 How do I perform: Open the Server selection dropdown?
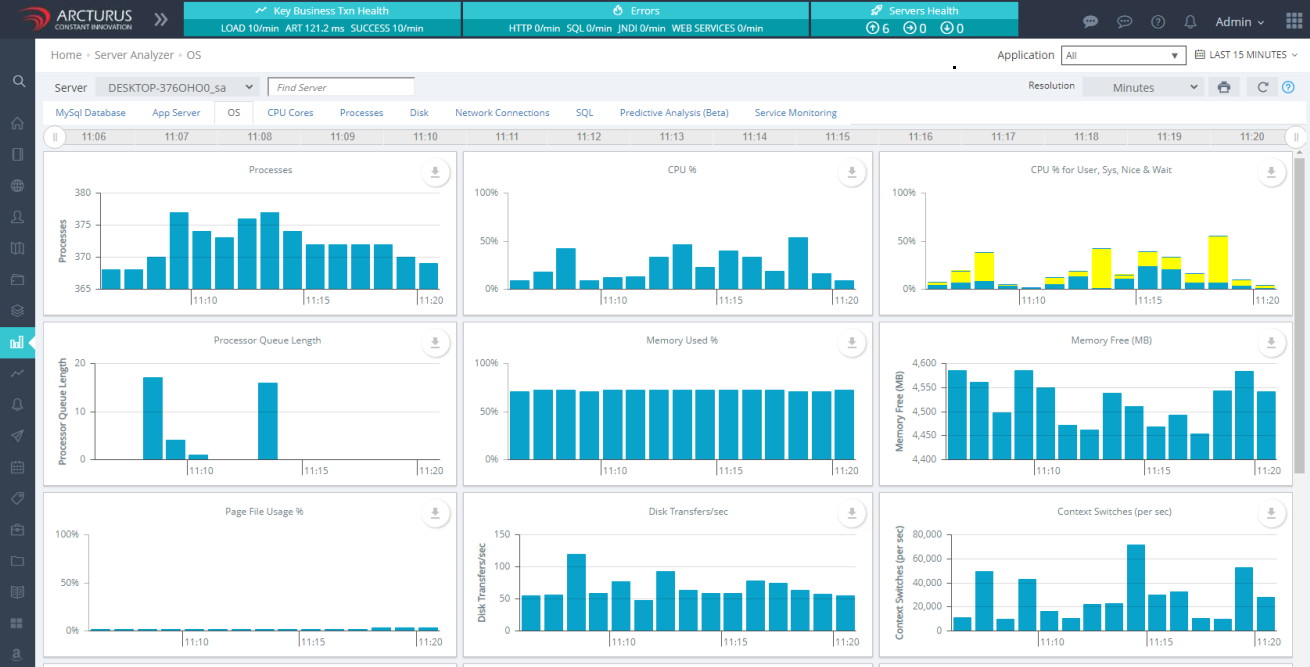(x=176, y=88)
